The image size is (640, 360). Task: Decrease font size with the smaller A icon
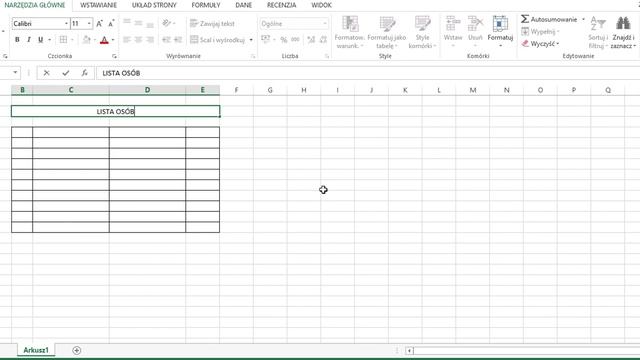pos(111,24)
